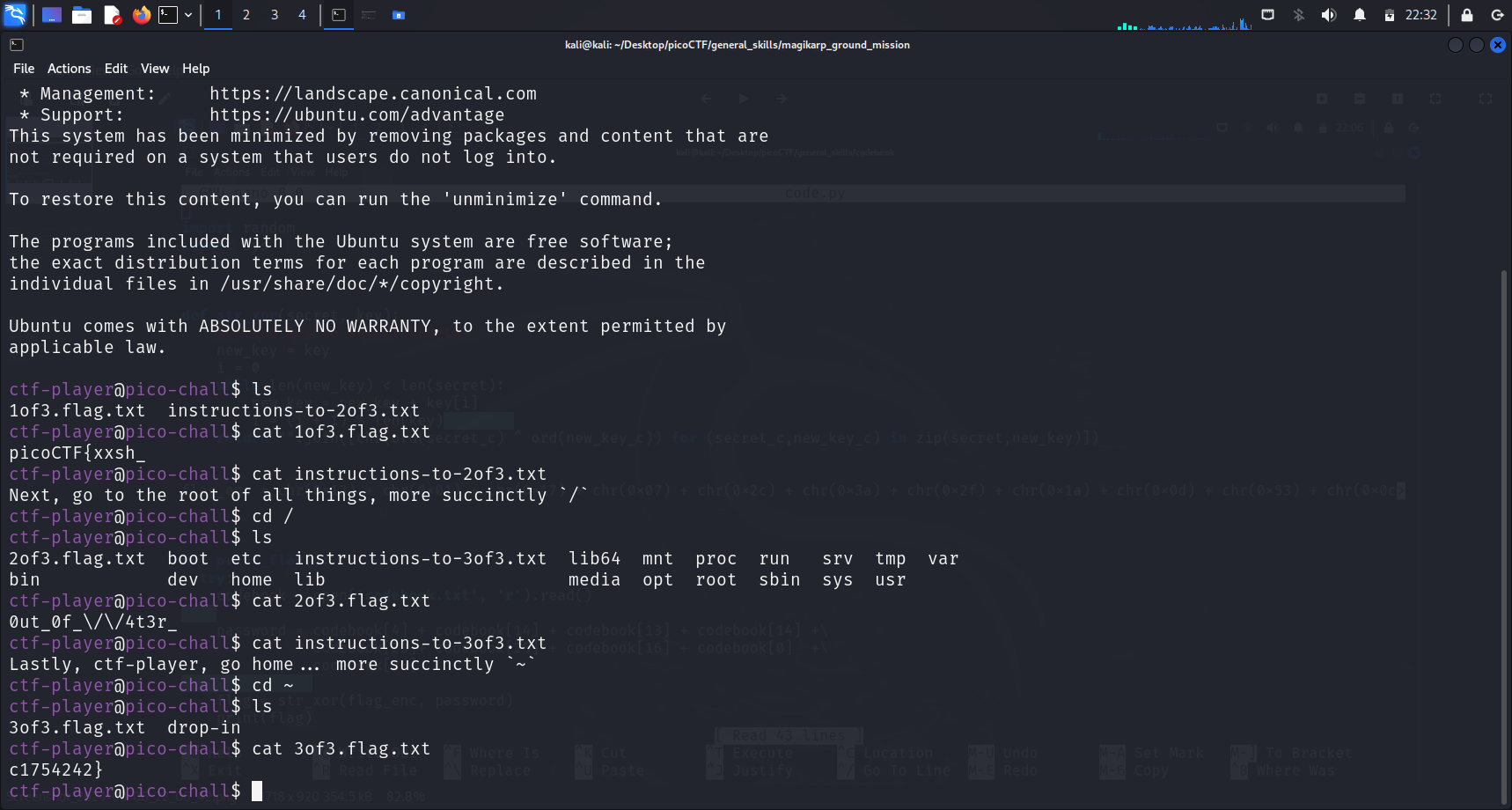Open the Kali applications menu

15,14
